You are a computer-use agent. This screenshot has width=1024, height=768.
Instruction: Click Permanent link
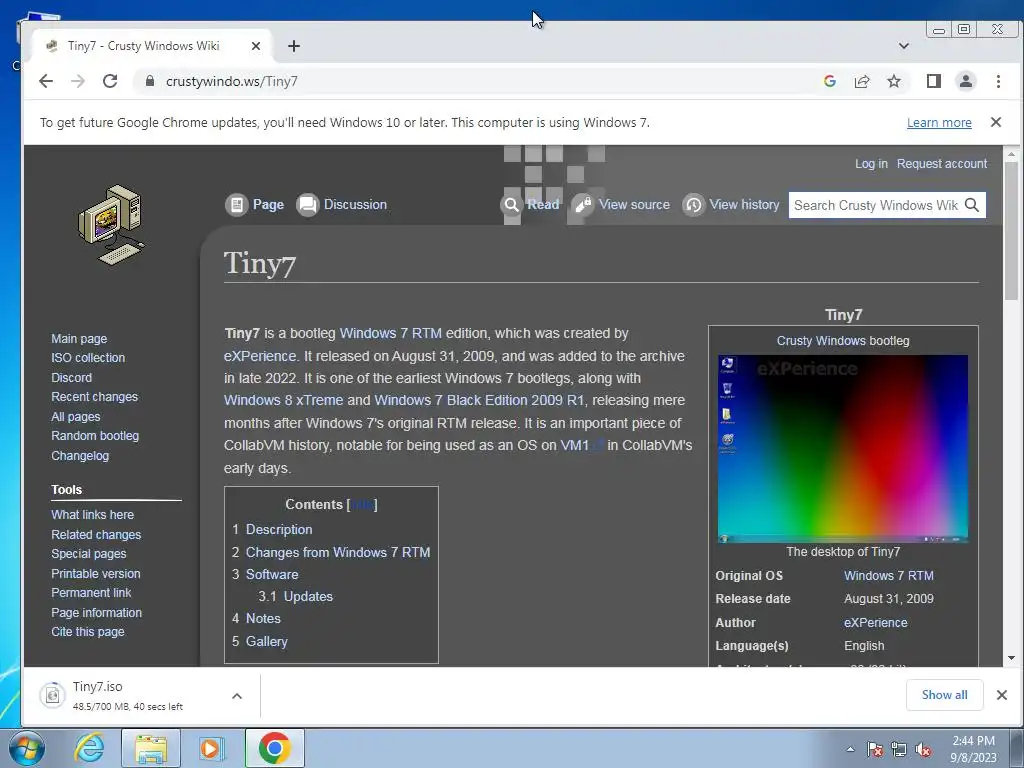(91, 593)
